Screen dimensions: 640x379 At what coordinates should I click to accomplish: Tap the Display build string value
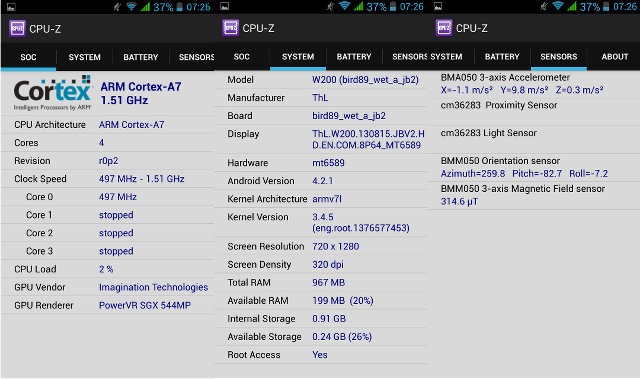click(368, 140)
